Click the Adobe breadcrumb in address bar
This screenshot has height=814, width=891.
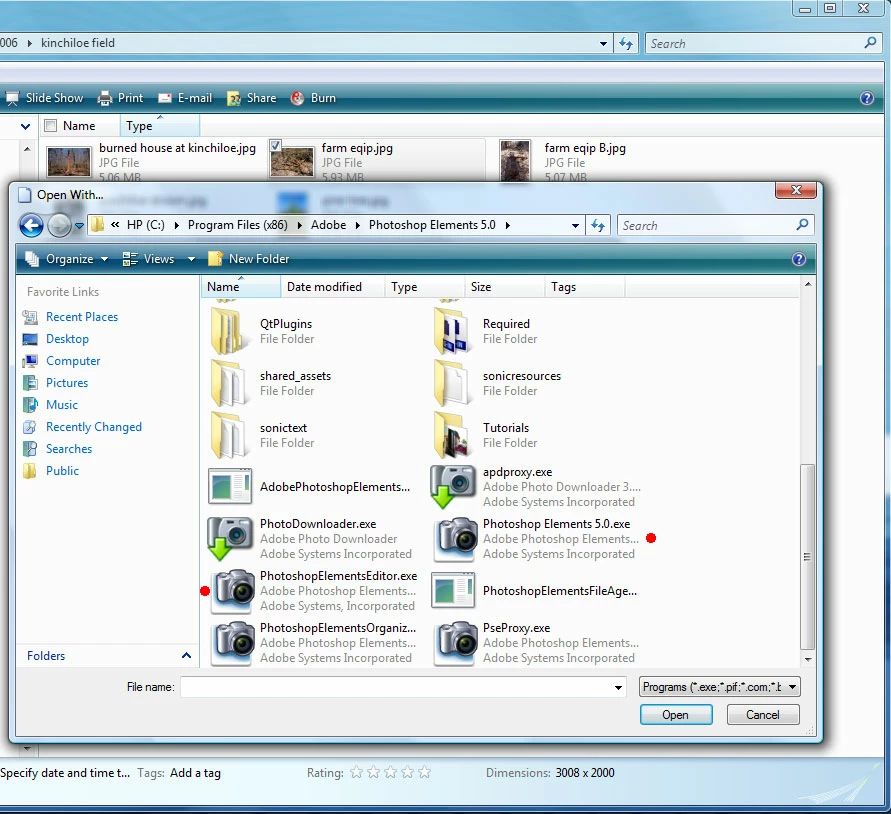328,225
